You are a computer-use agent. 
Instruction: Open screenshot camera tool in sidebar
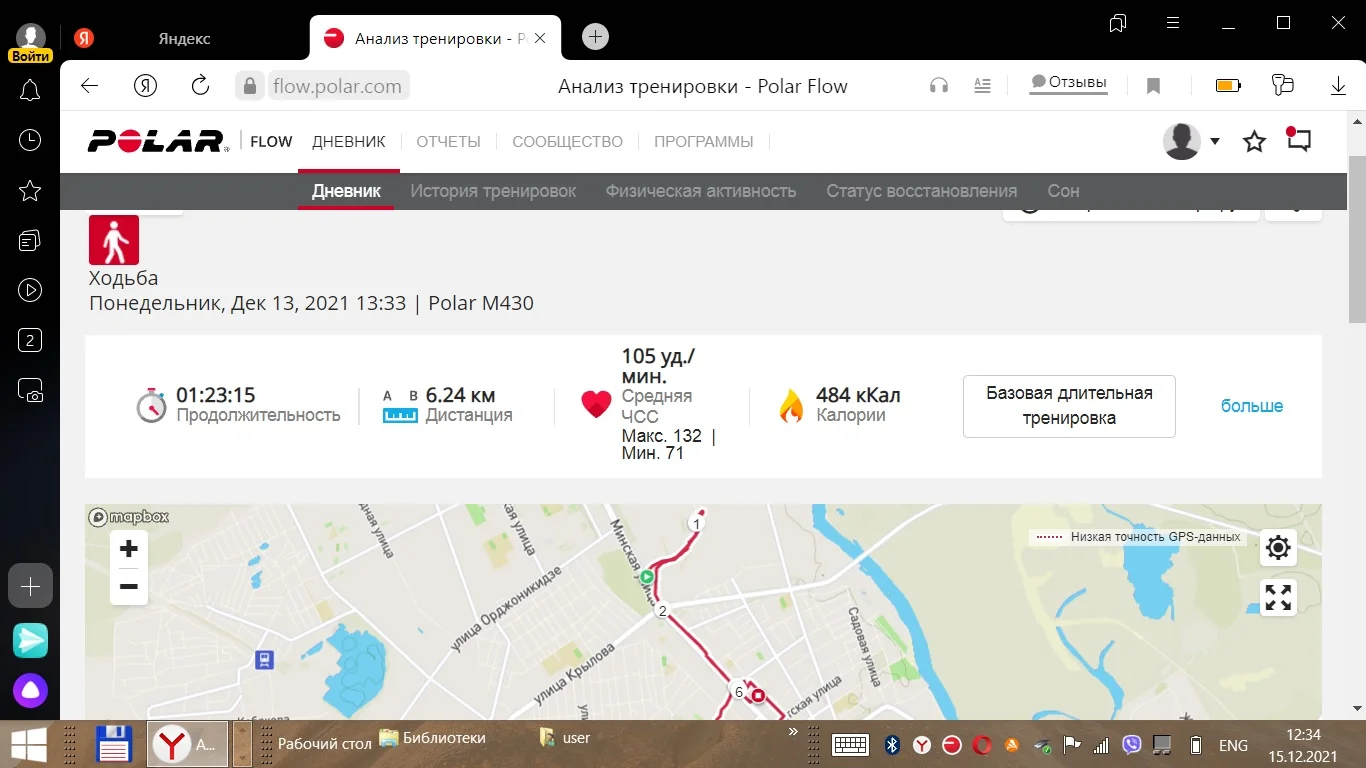click(x=30, y=391)
